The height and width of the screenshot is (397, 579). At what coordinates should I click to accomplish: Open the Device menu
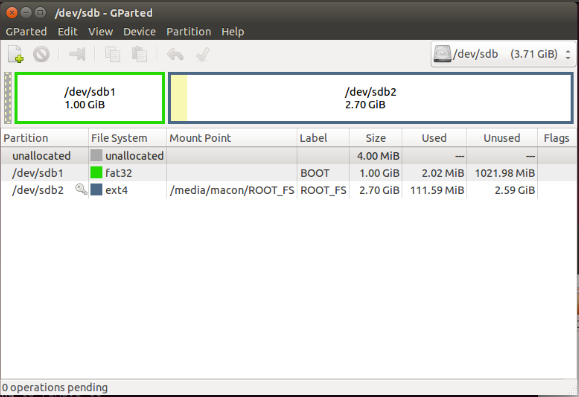click(139, 32)
